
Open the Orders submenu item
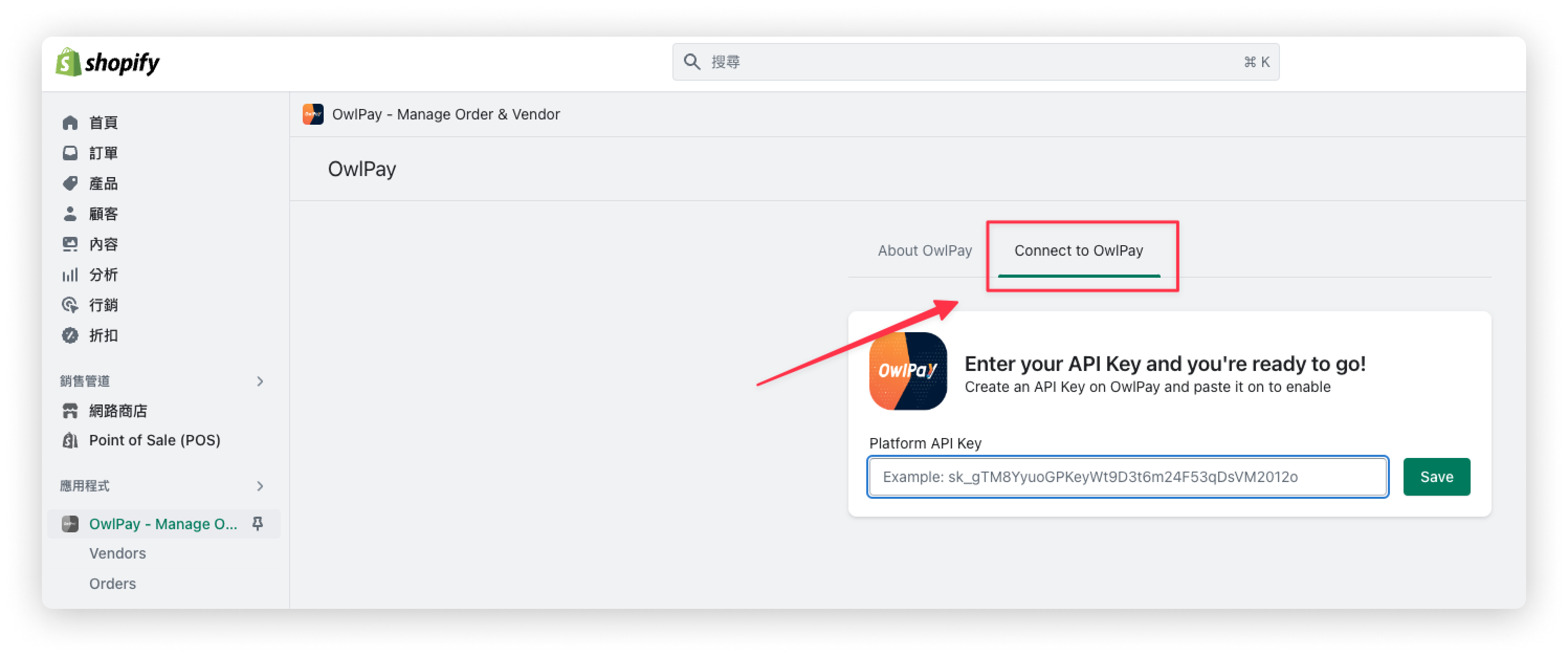pos(113,582)
